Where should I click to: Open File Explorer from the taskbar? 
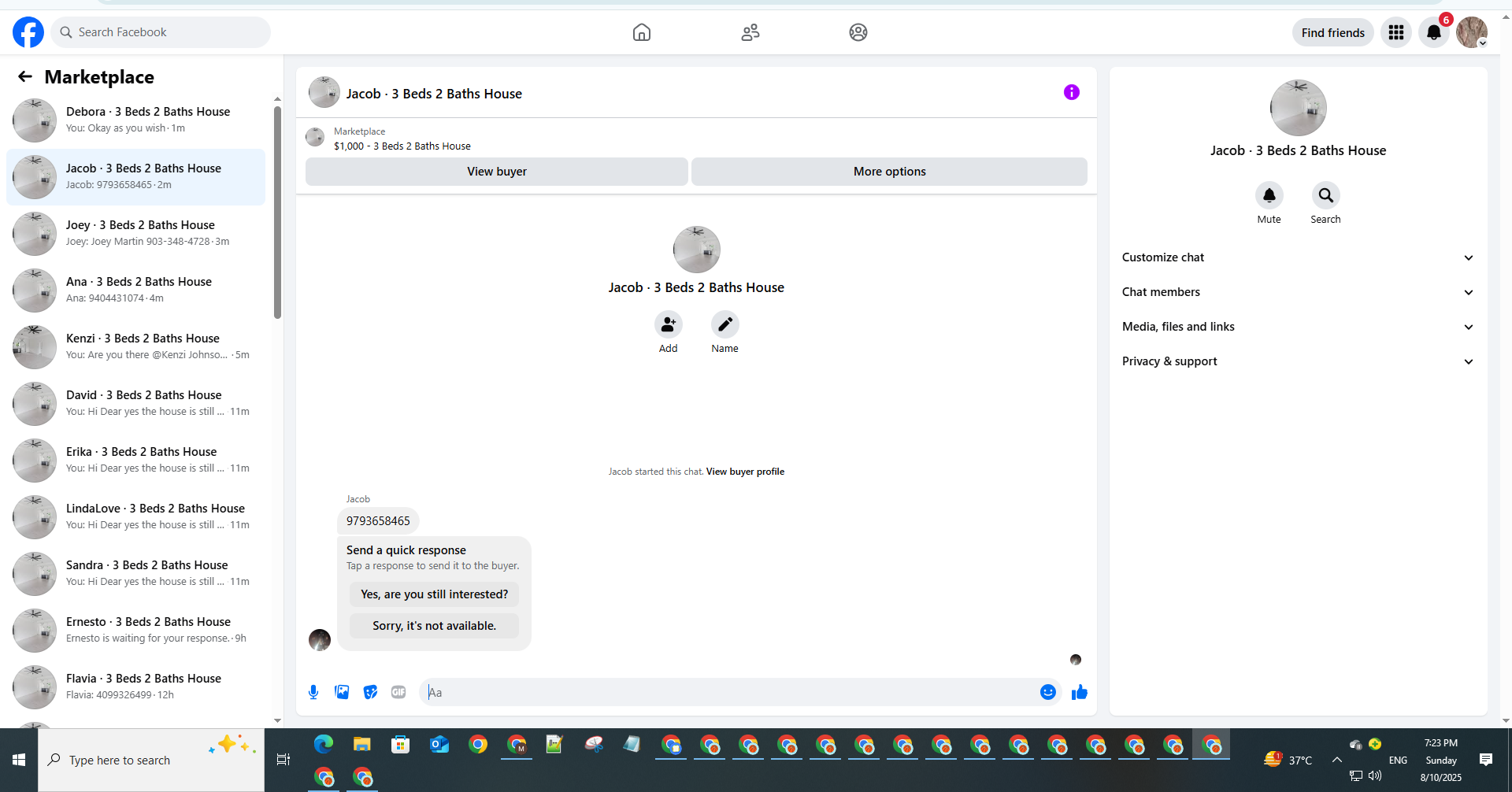(362, 744)
